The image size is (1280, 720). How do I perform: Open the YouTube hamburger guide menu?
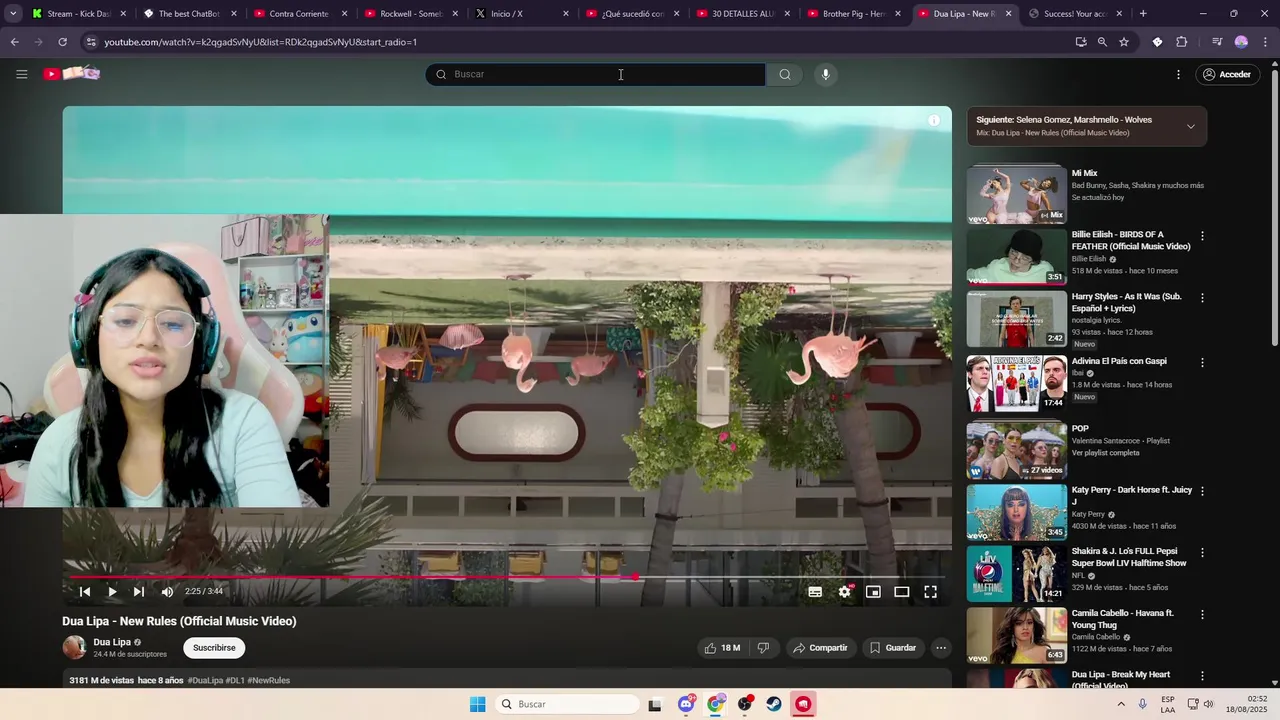pos(21,74)
